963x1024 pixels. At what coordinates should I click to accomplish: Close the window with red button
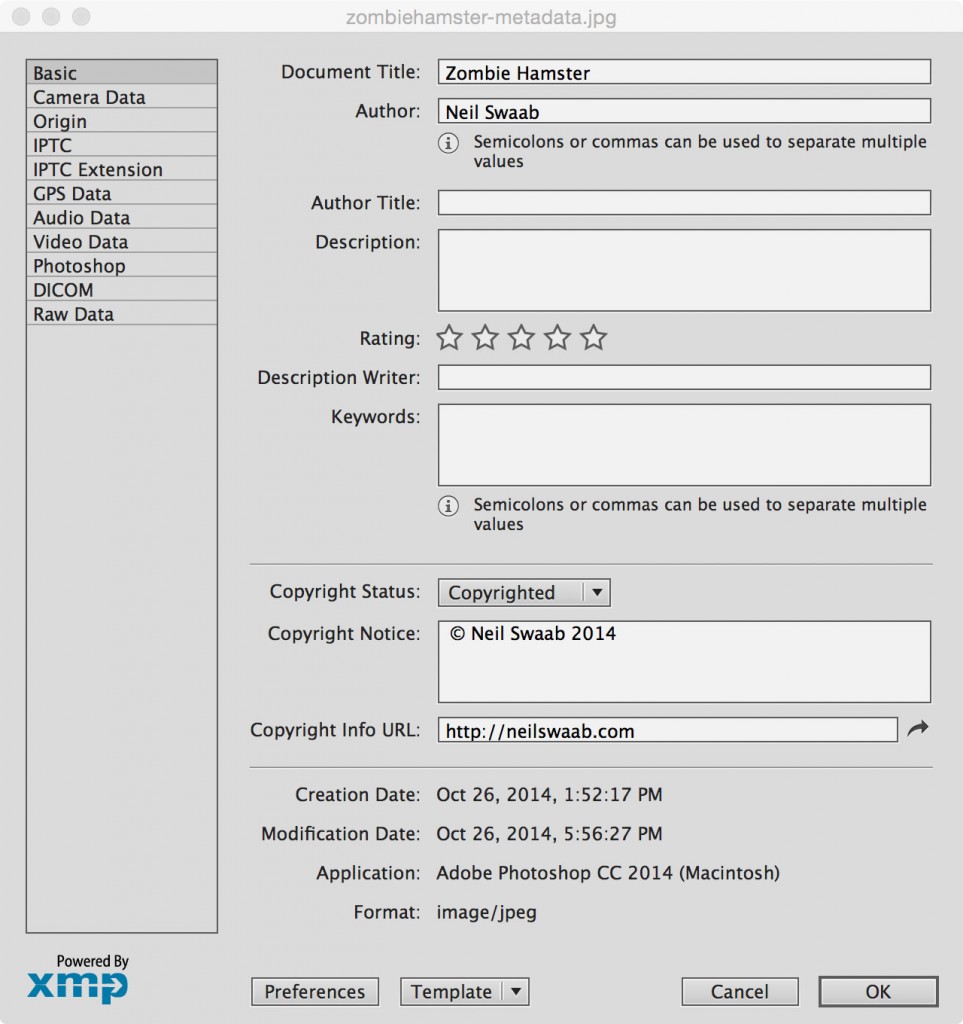point(21,16)
